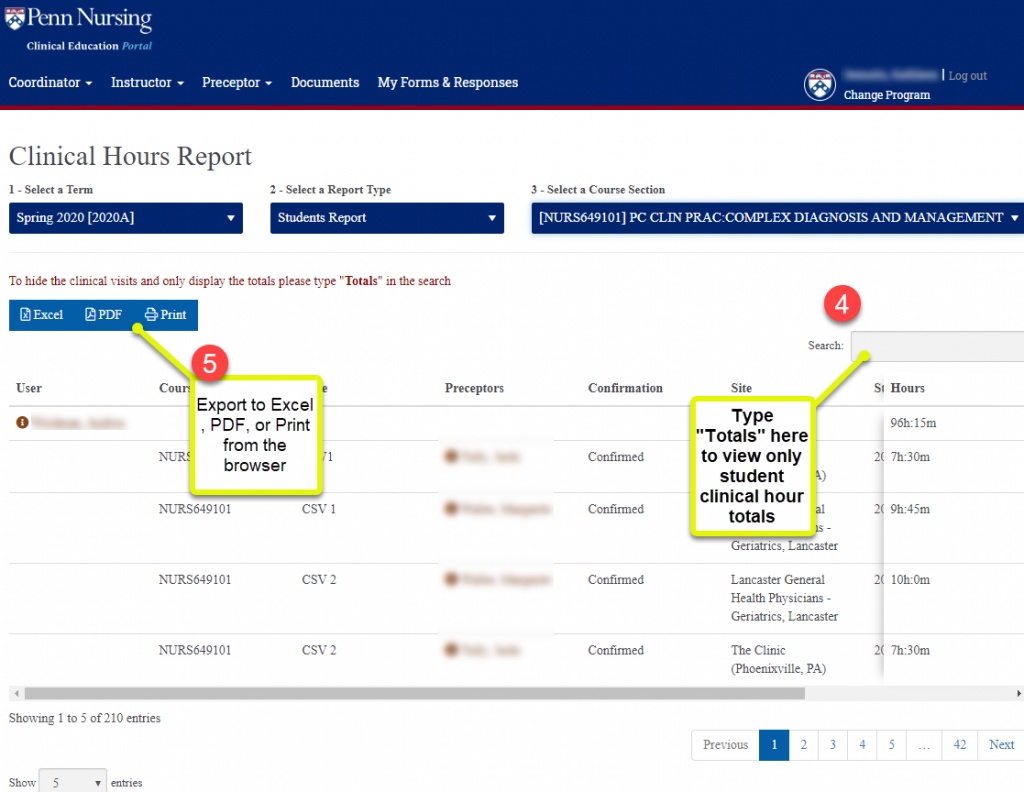
Task: Export the report as PDF
Action: [104, 315]
